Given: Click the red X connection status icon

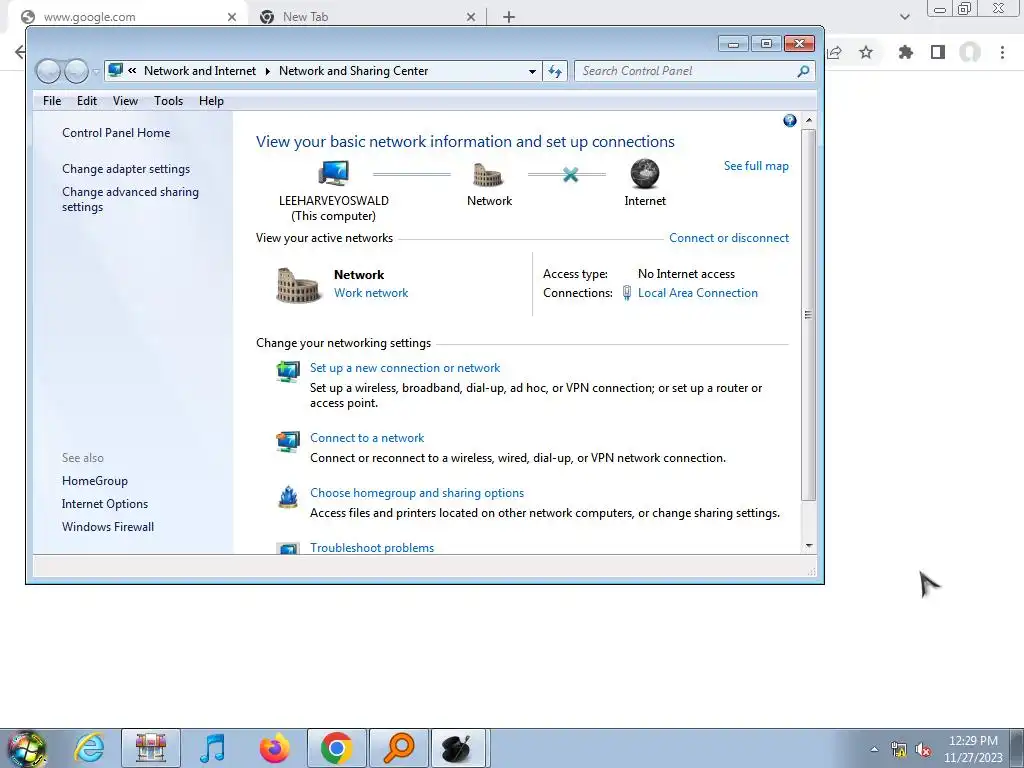Looking at the screenshot, I should click(570, 174).
